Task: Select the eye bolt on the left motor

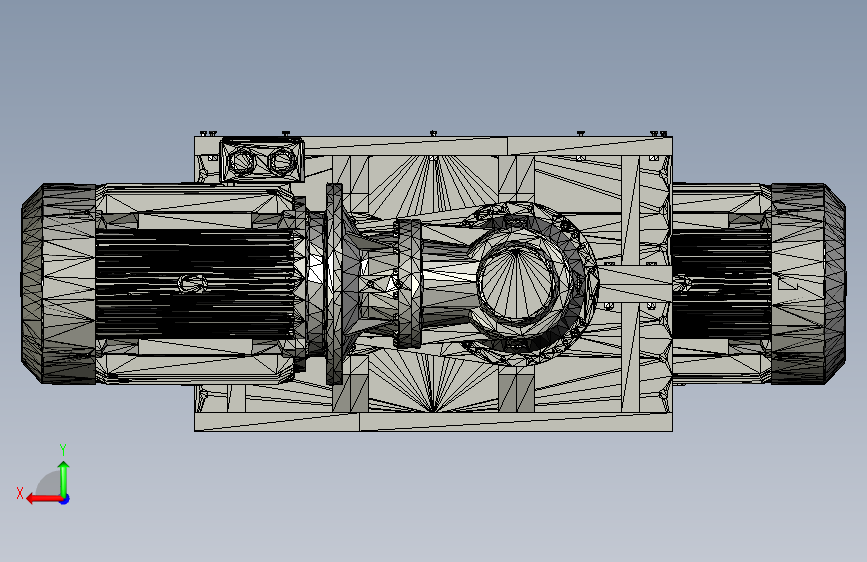Action: pyautogui.click(x=192, y=284)
